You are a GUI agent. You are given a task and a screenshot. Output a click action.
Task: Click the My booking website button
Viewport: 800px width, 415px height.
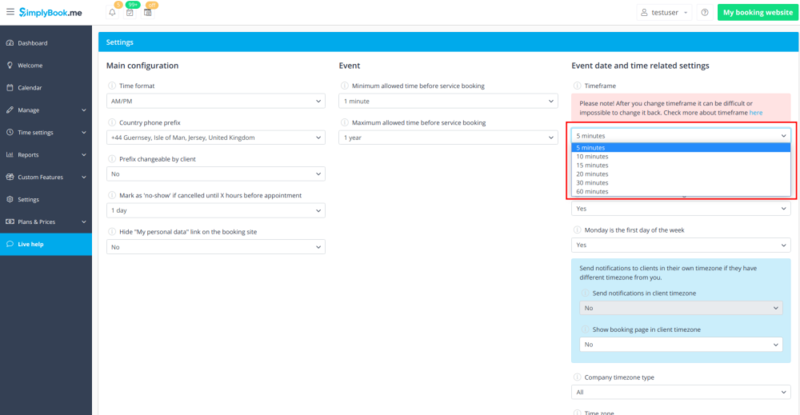(x=756, y=13)
